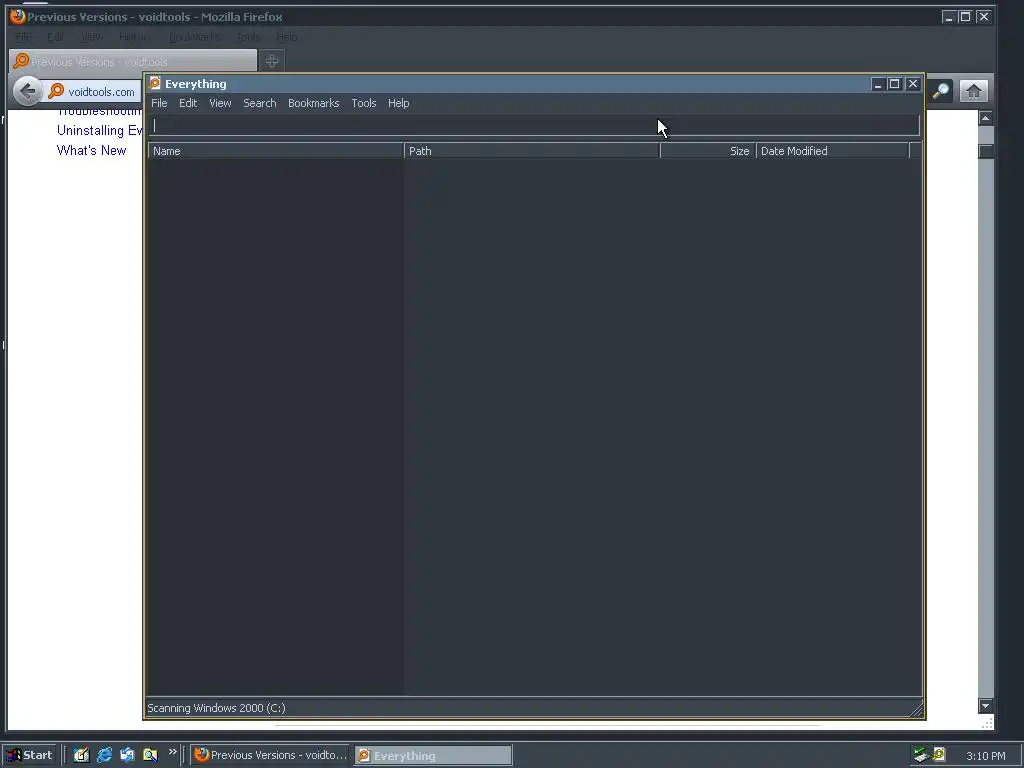This screenshot has width=1024, height=768.
Task: Sort results by the Name column
Action: click(x=276, y=151)
